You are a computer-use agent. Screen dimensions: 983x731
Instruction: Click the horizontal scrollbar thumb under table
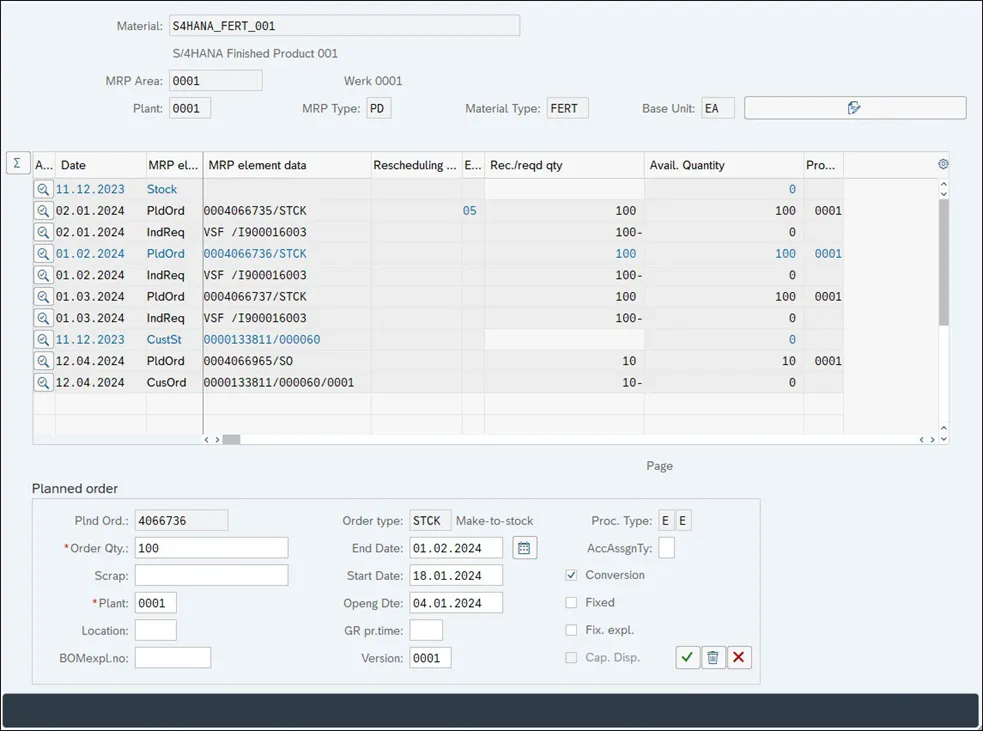coord(231,439)
